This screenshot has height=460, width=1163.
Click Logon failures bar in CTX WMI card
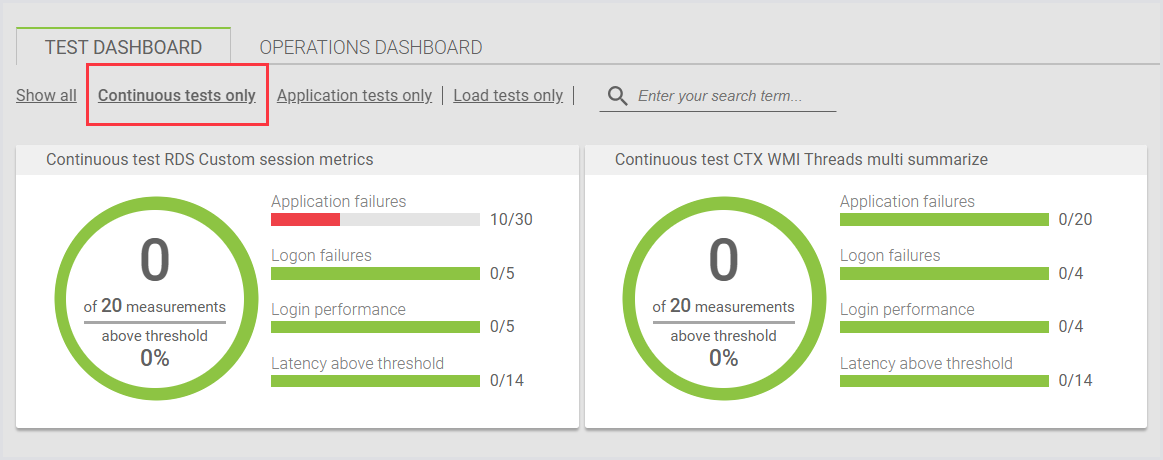[x=944, y=273]
